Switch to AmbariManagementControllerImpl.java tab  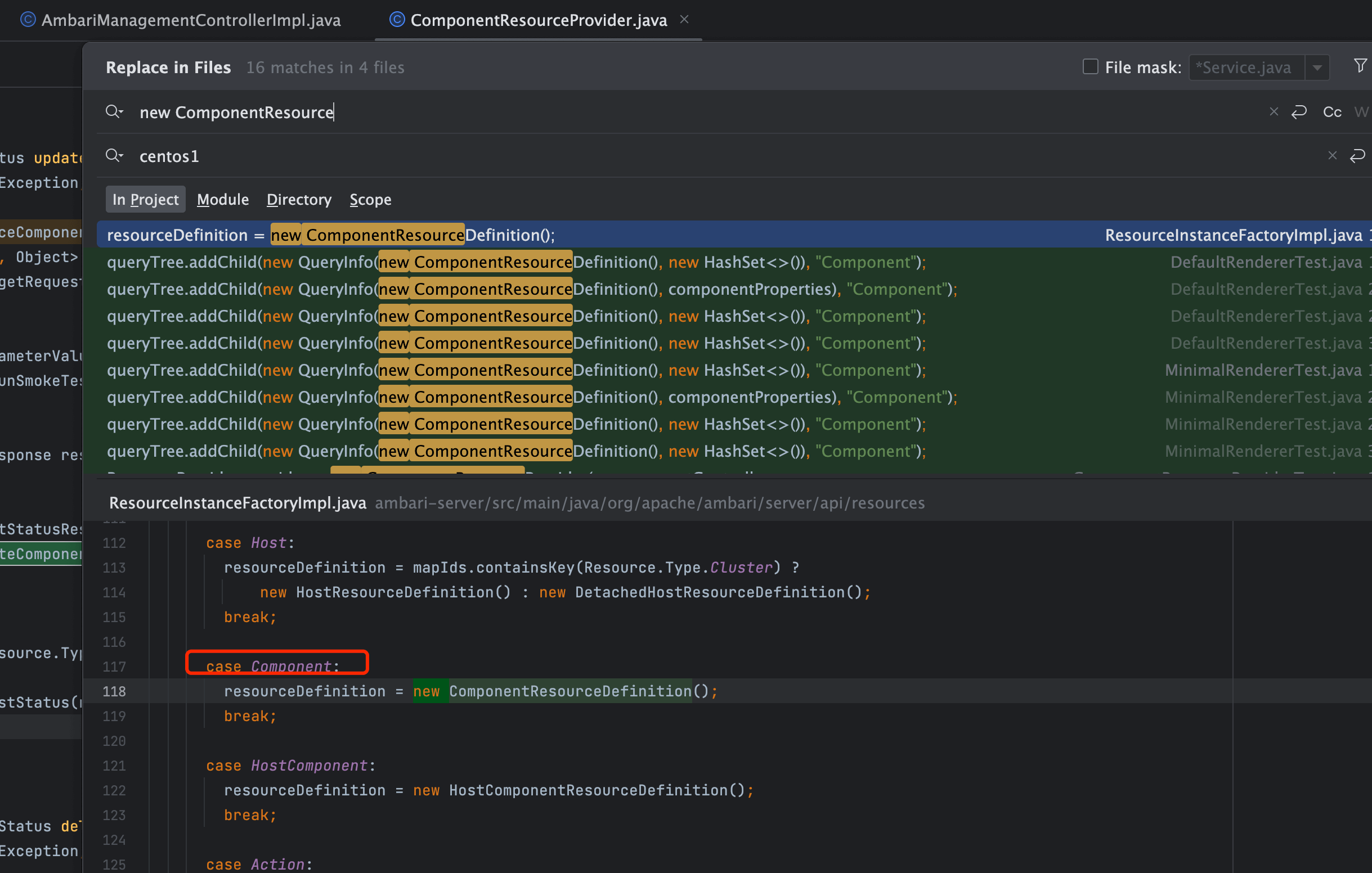click(181, 20)
